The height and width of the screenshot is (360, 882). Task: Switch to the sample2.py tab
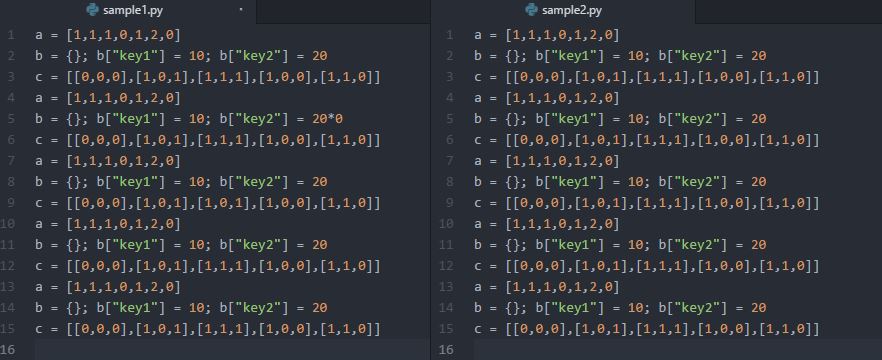point(563,11)
